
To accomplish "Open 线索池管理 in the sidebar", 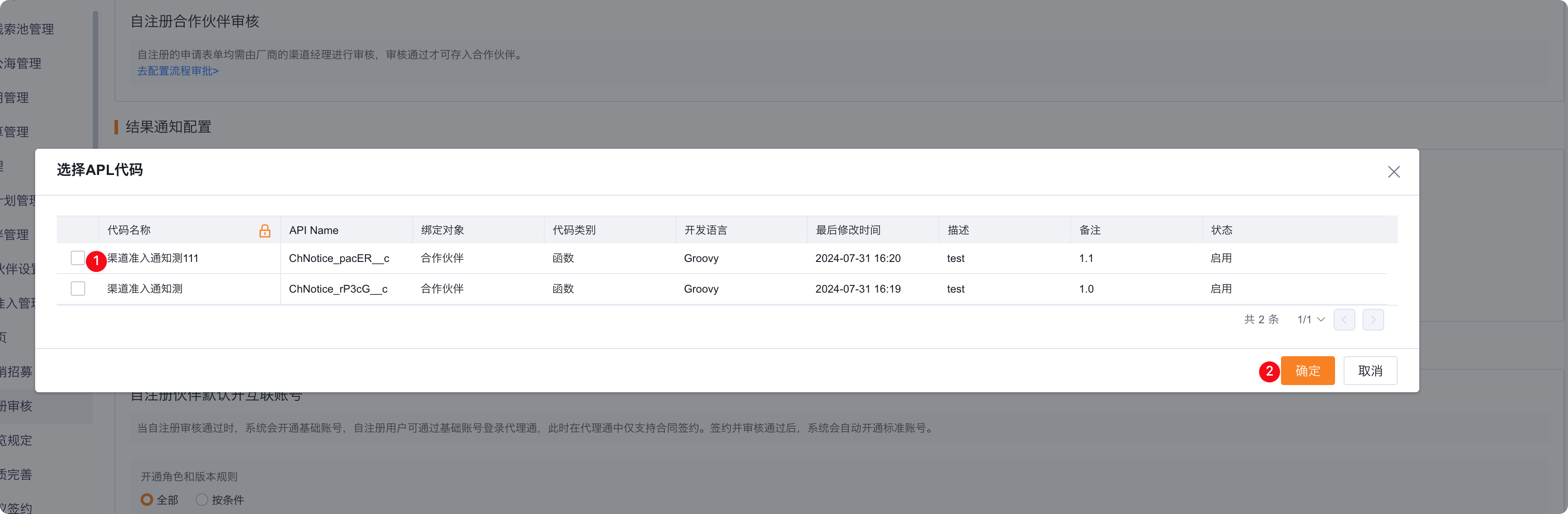I will (x=27, y=29).
